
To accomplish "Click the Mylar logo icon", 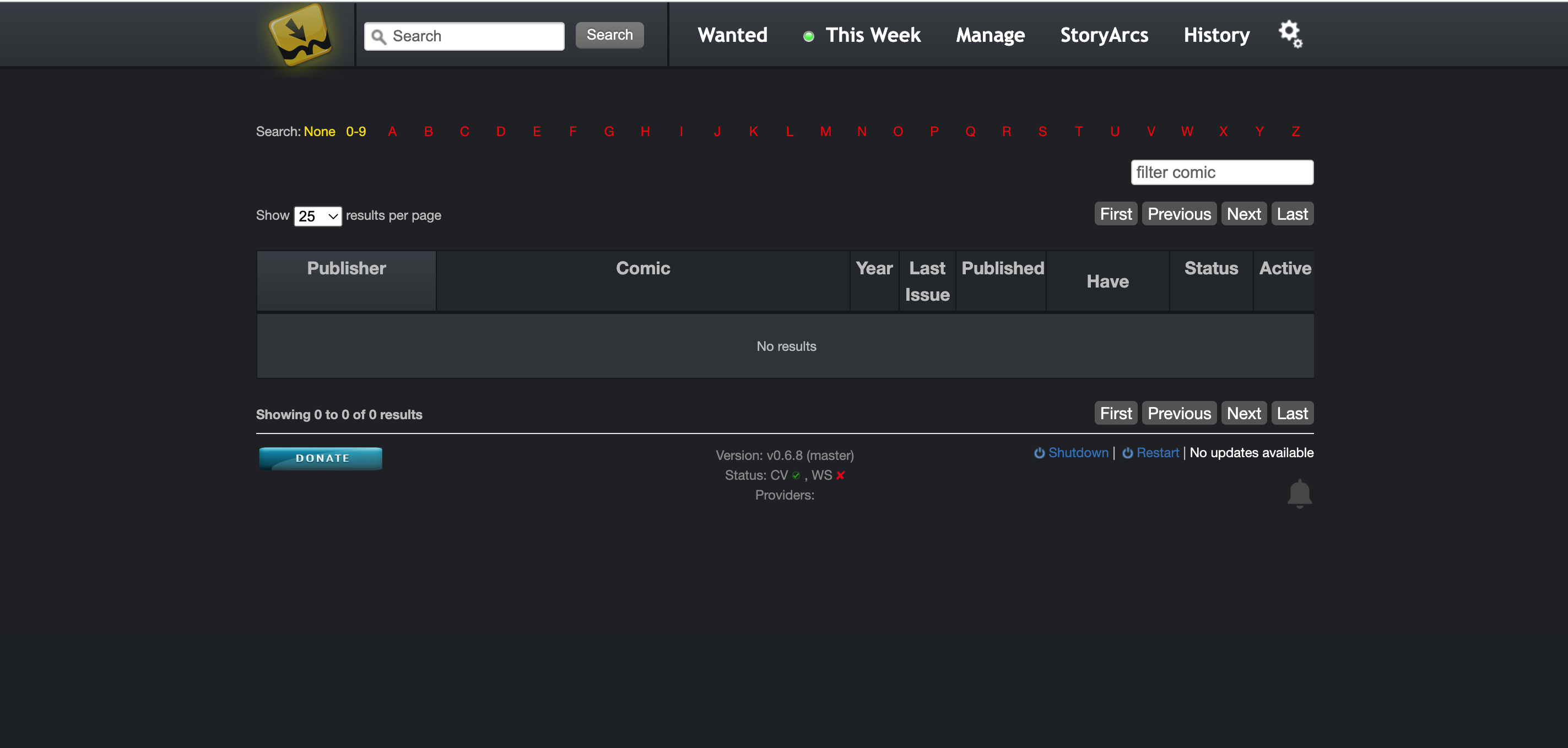I will click(301, 34).
